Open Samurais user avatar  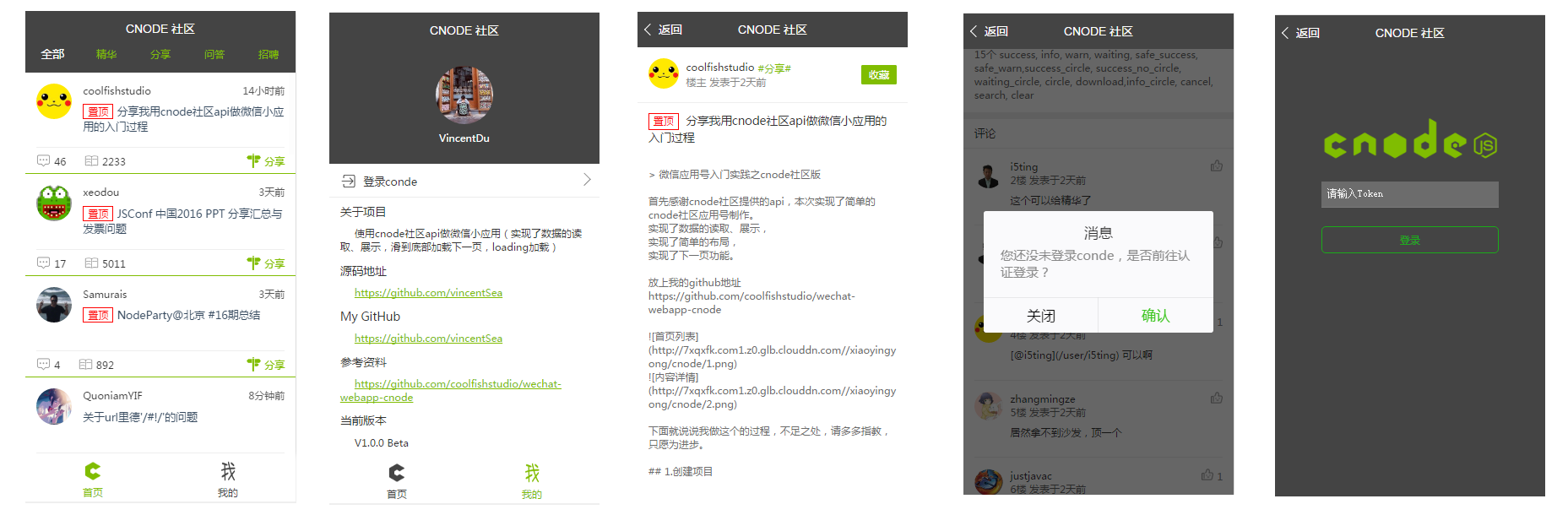pos(54,305)
